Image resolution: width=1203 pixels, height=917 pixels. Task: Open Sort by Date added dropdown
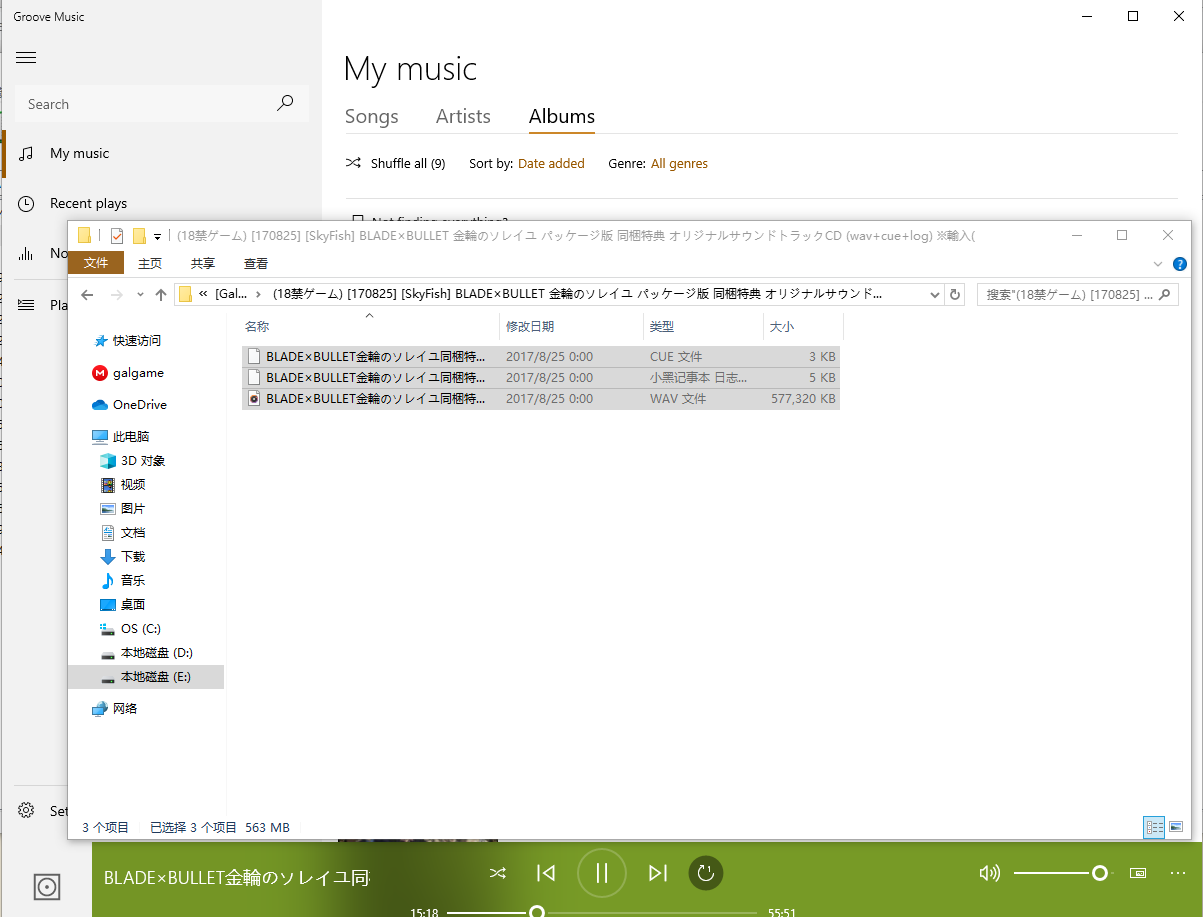(551, 163)
